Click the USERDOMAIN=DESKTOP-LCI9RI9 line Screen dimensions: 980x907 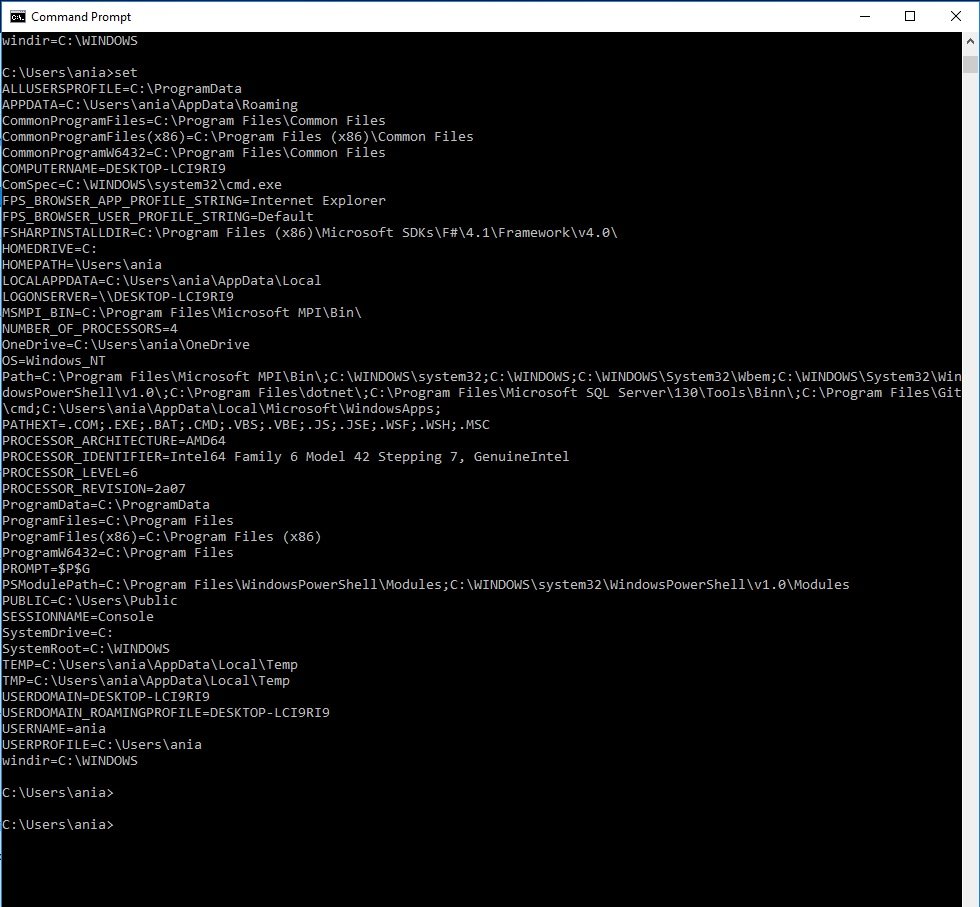tap(106, 697)
